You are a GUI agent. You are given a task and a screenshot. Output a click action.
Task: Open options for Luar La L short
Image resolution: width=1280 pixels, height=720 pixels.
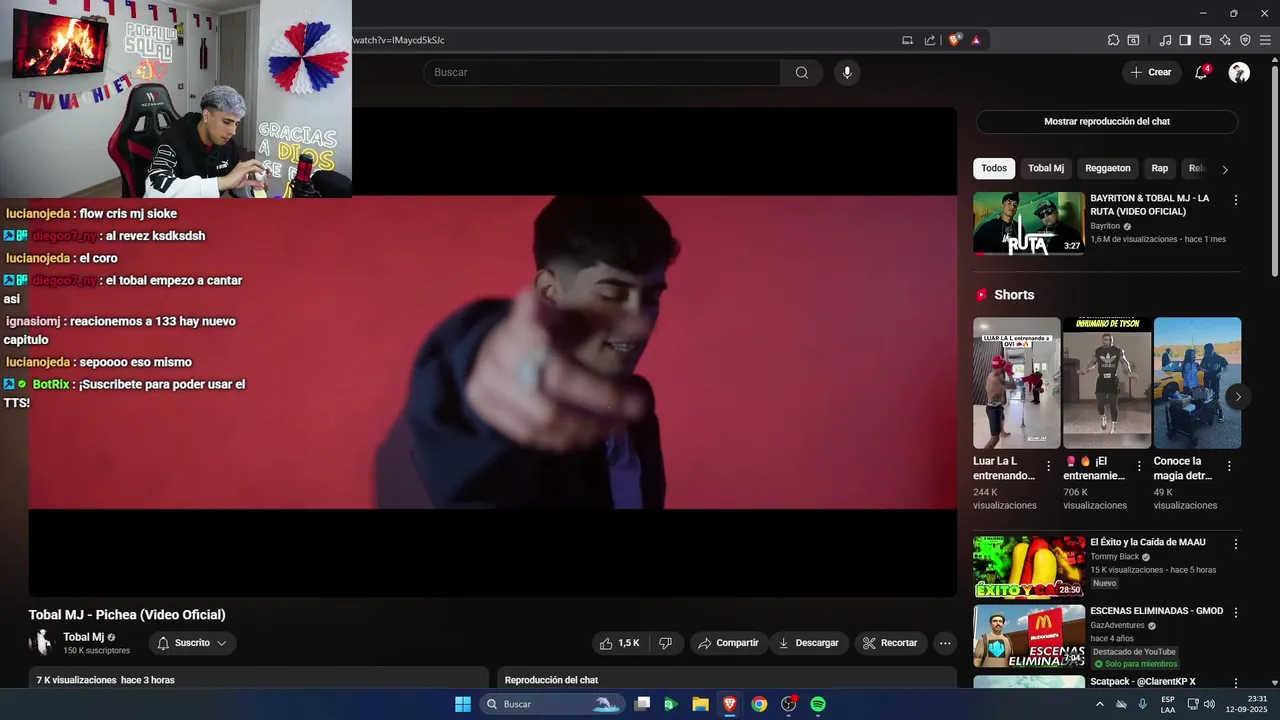coord(1048,466)
